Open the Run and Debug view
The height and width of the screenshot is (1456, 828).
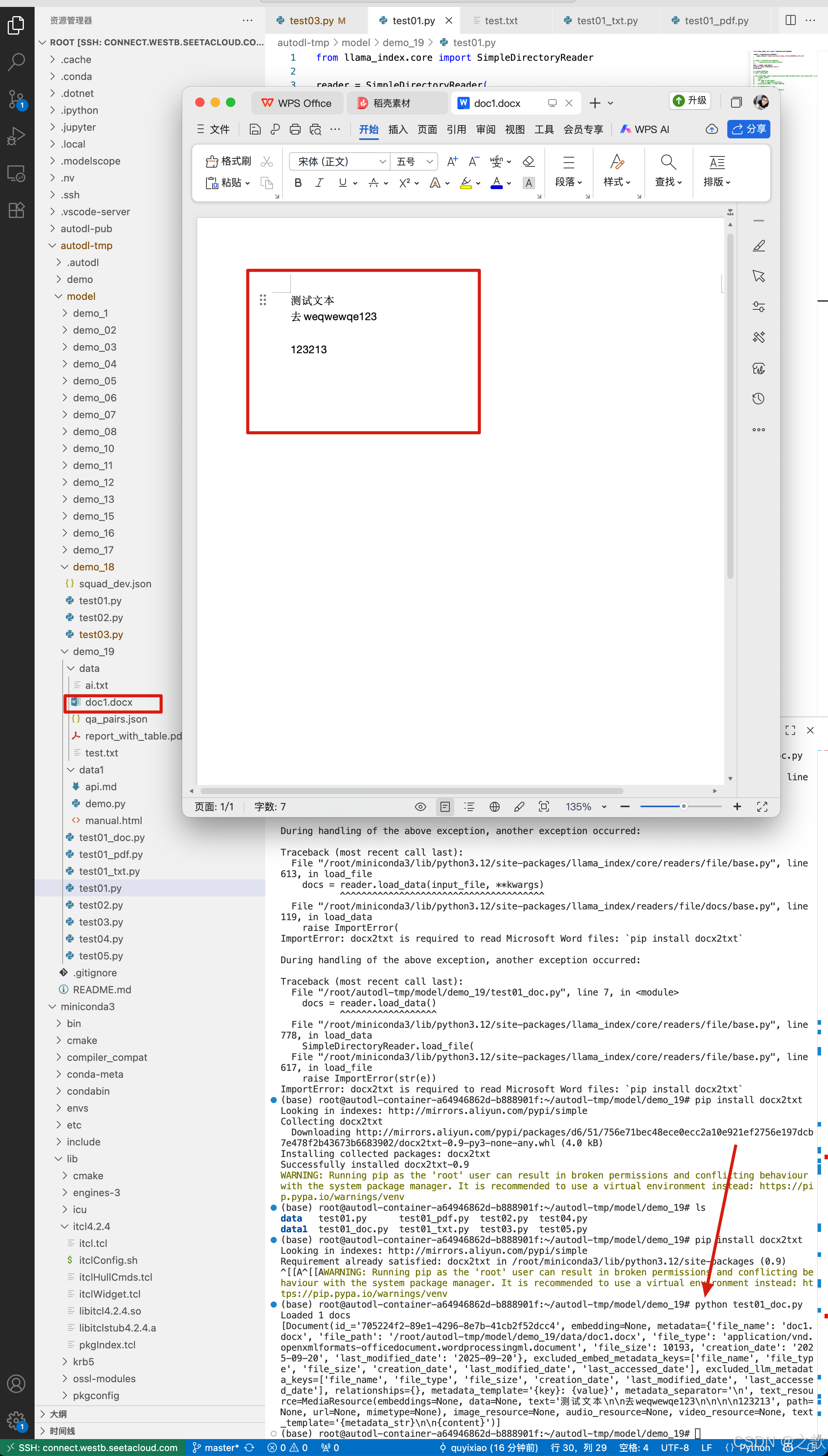pos(17,136)
